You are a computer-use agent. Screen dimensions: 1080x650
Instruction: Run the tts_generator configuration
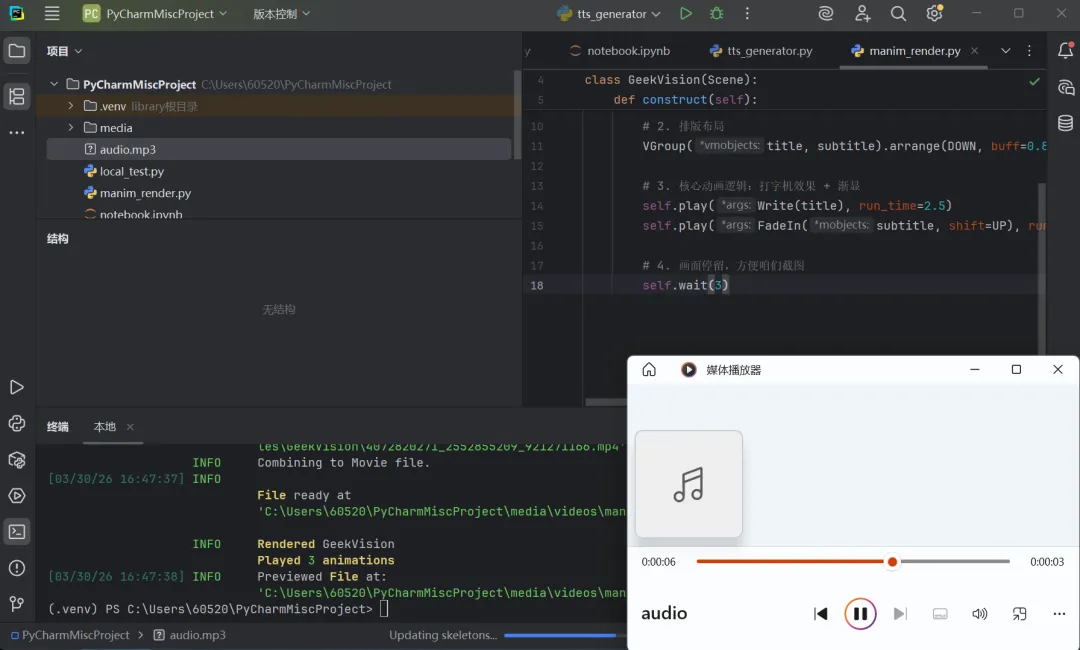[x=685, y=13]
